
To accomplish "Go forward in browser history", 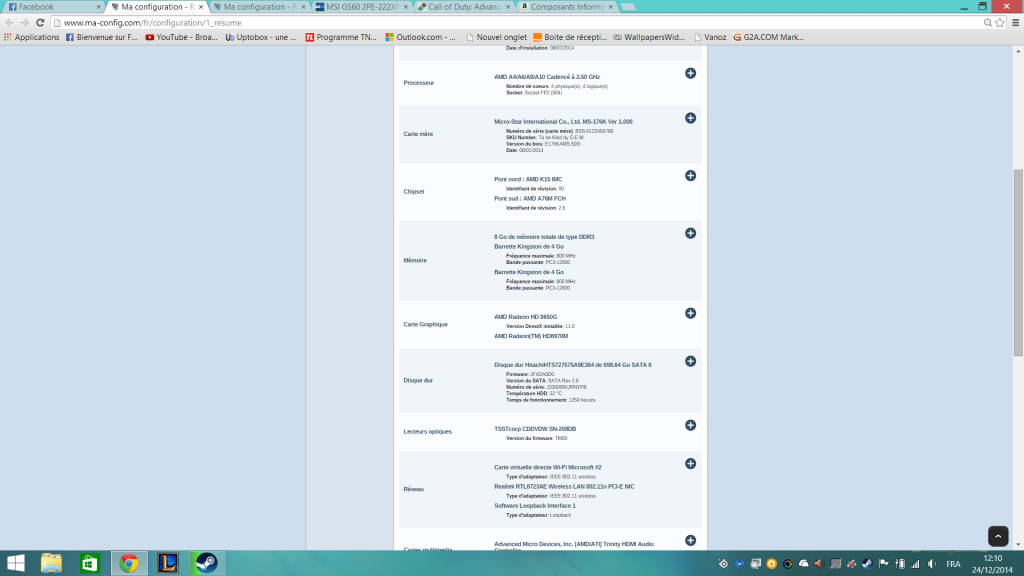I will (24, 22).
